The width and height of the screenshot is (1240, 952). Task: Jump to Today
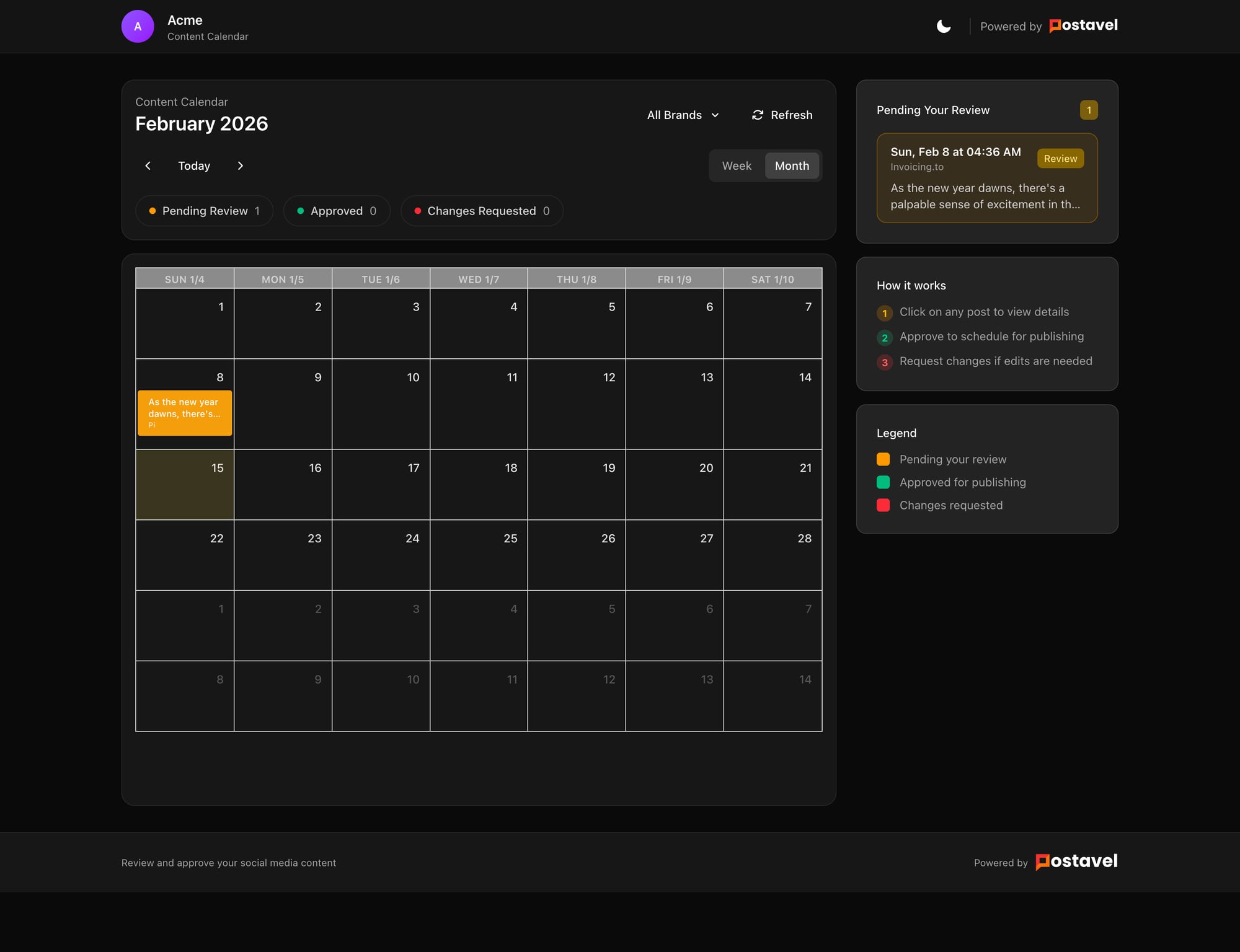(194, 165)
